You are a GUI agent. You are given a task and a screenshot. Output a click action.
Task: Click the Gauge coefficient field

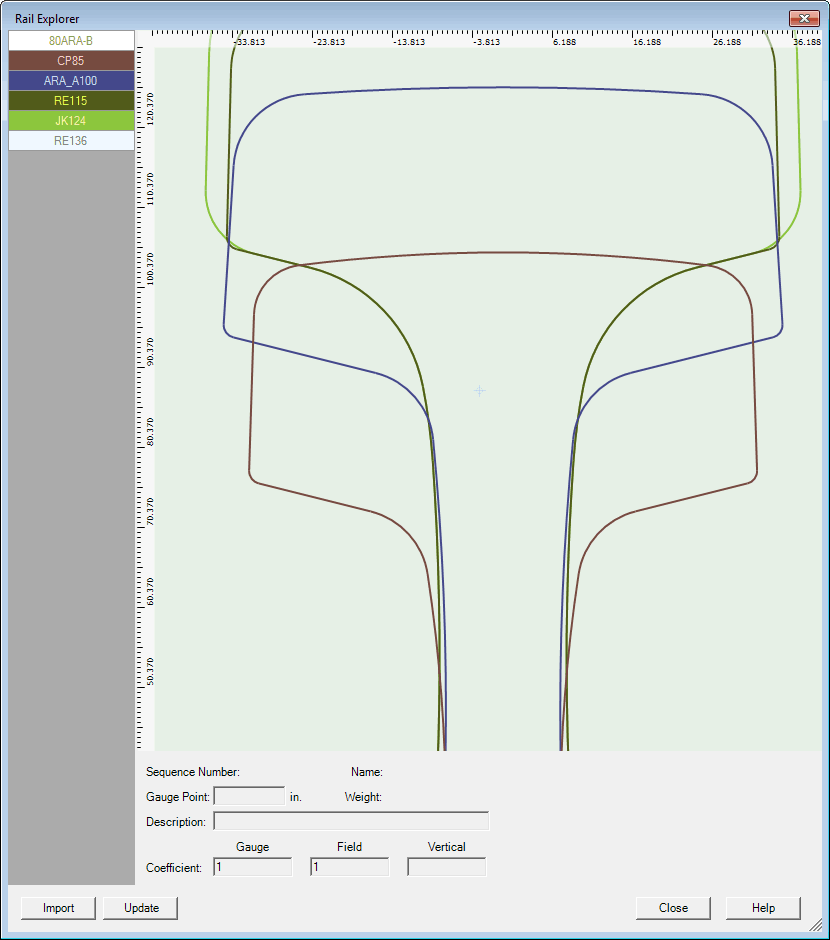(x=252, y=867)
